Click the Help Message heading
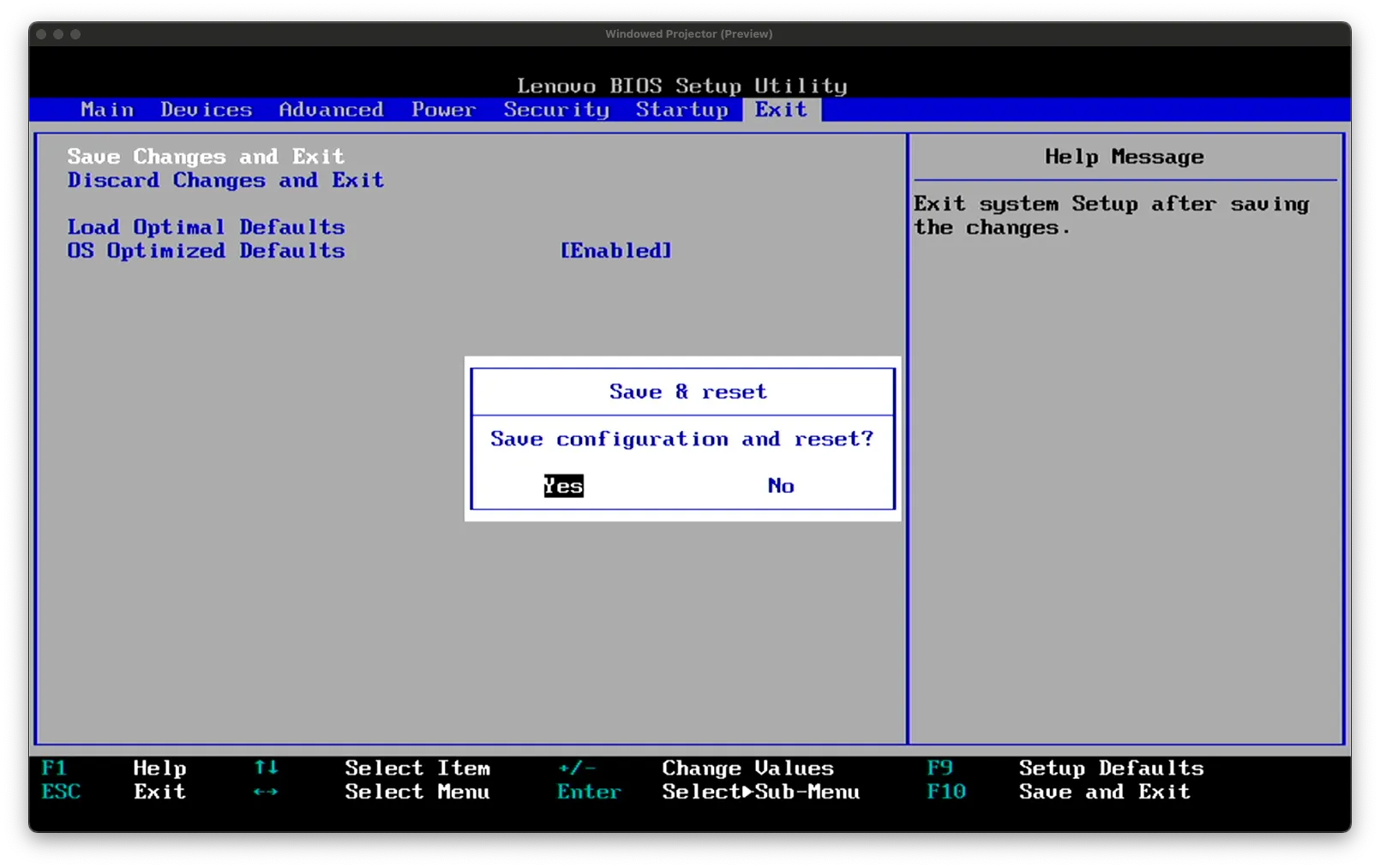Screen dimensions: 1380x868 1125,157
